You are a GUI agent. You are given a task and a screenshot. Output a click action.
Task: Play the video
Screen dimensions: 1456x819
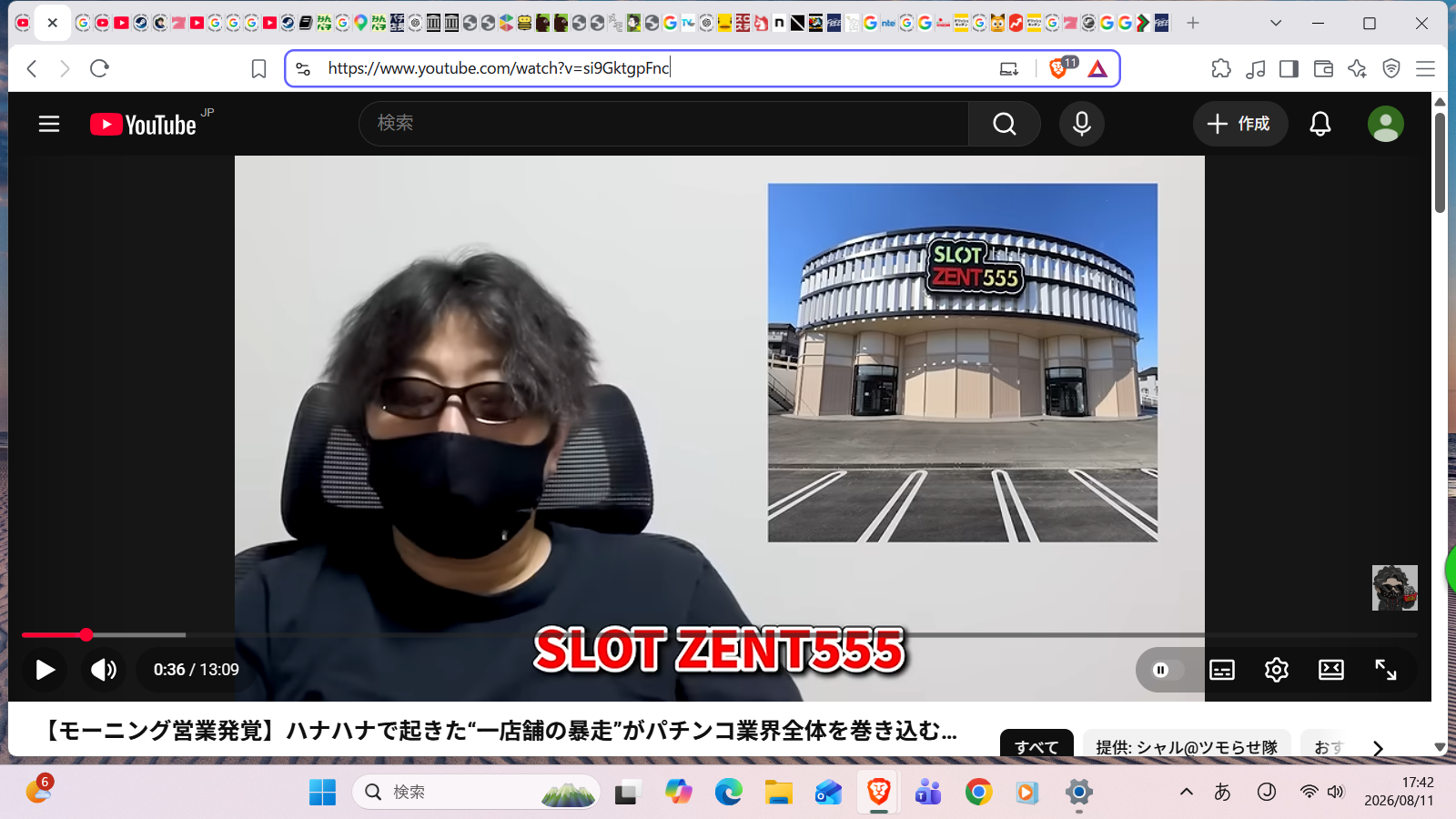[x=45, y=670]
